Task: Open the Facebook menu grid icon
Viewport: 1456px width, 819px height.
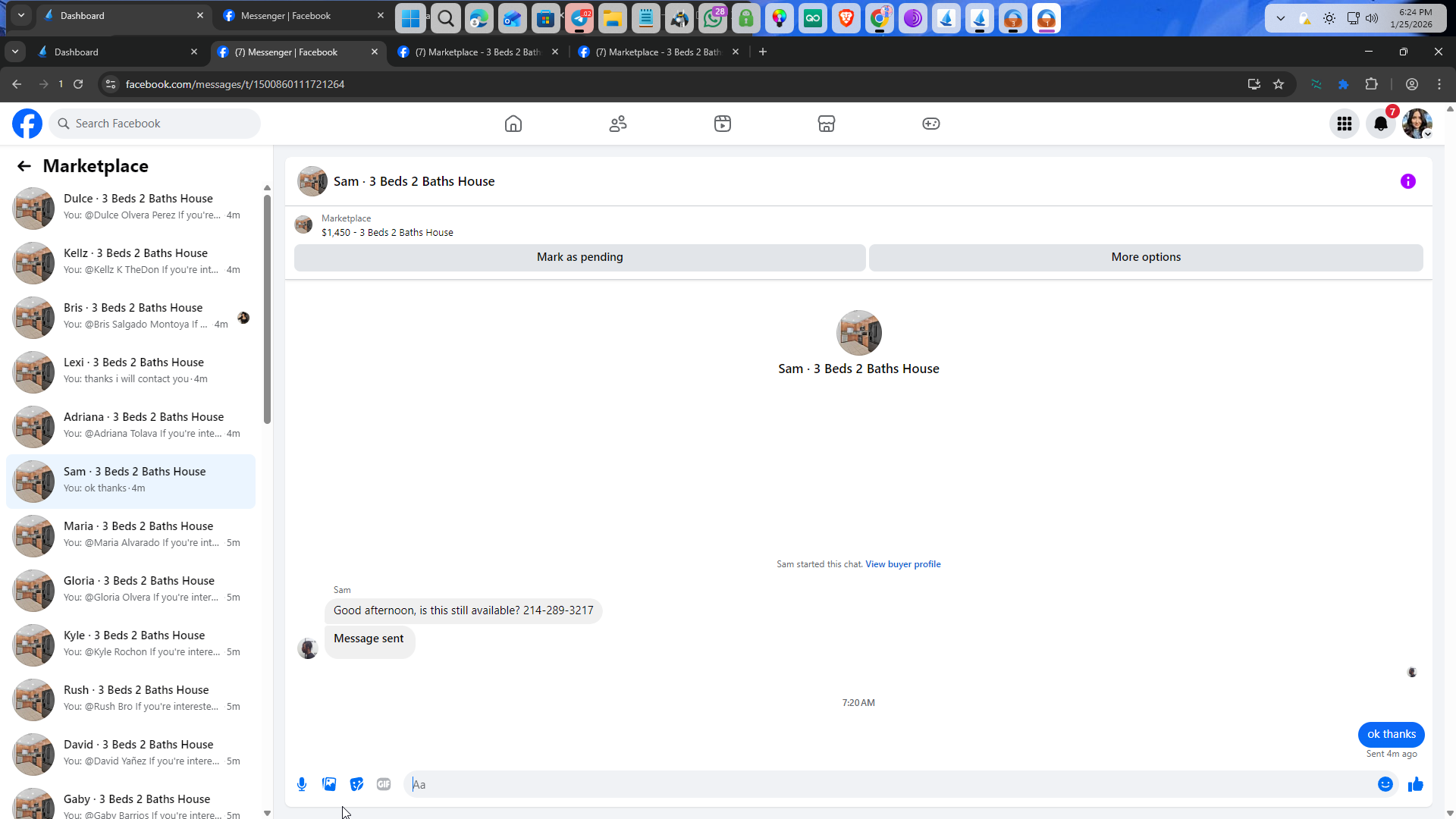Action: pyautogui.click(x=1345, y=124)
